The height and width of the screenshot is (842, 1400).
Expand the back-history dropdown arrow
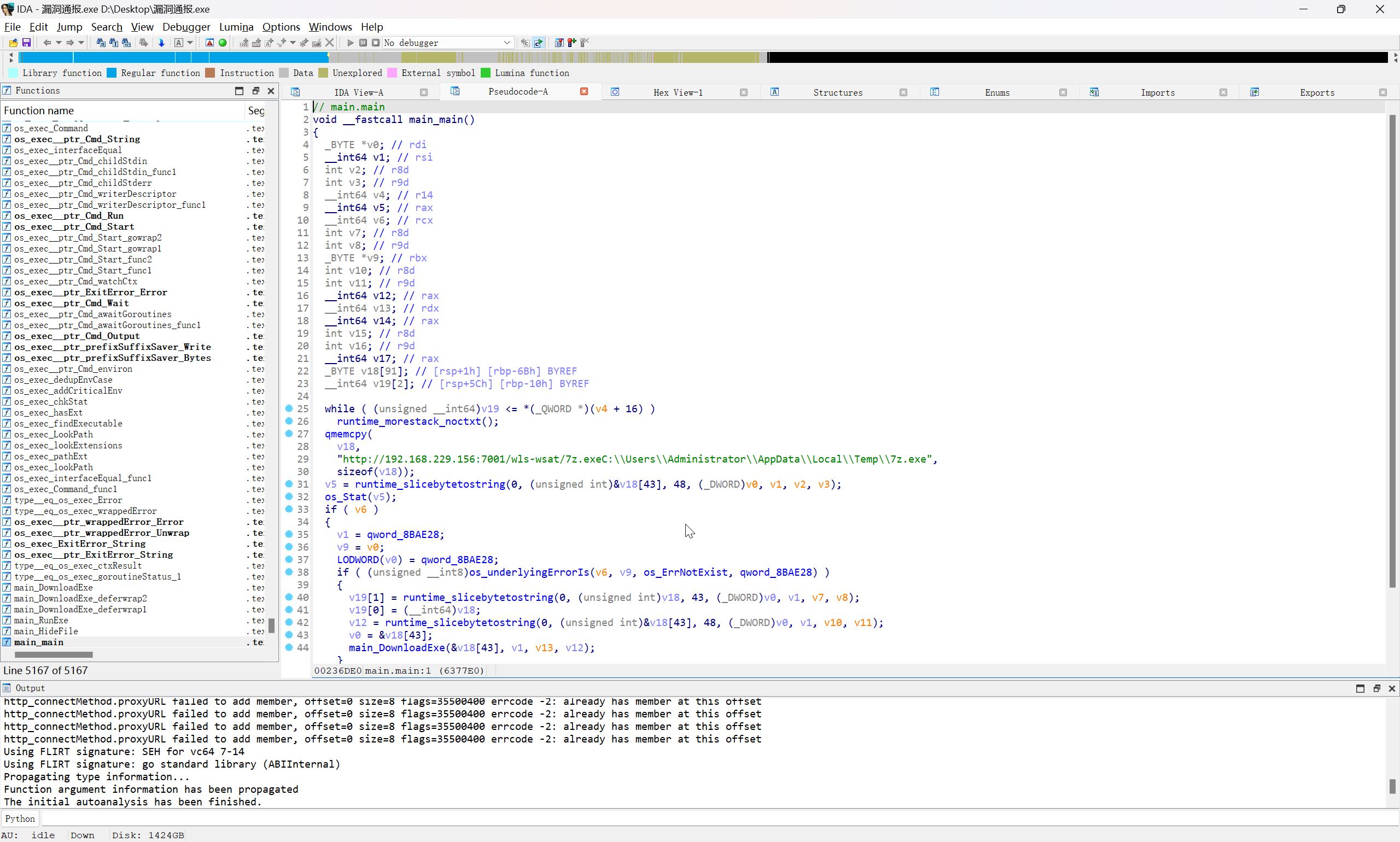[x=59, y=43]
